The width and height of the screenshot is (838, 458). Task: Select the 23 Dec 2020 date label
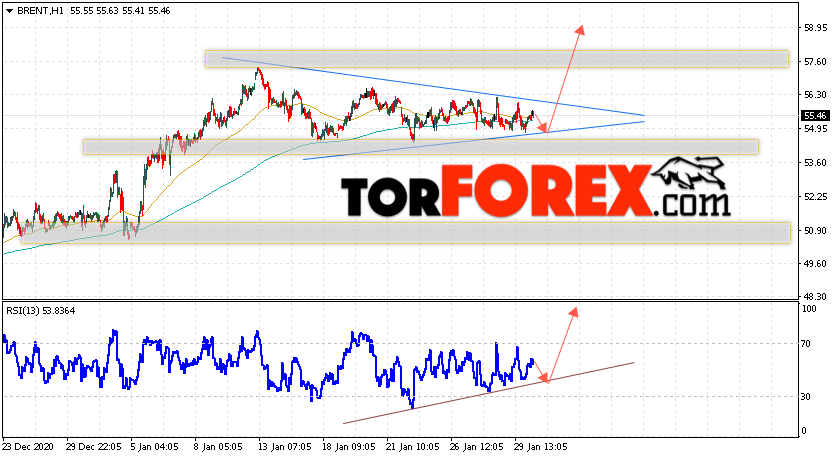pos(27,446)
